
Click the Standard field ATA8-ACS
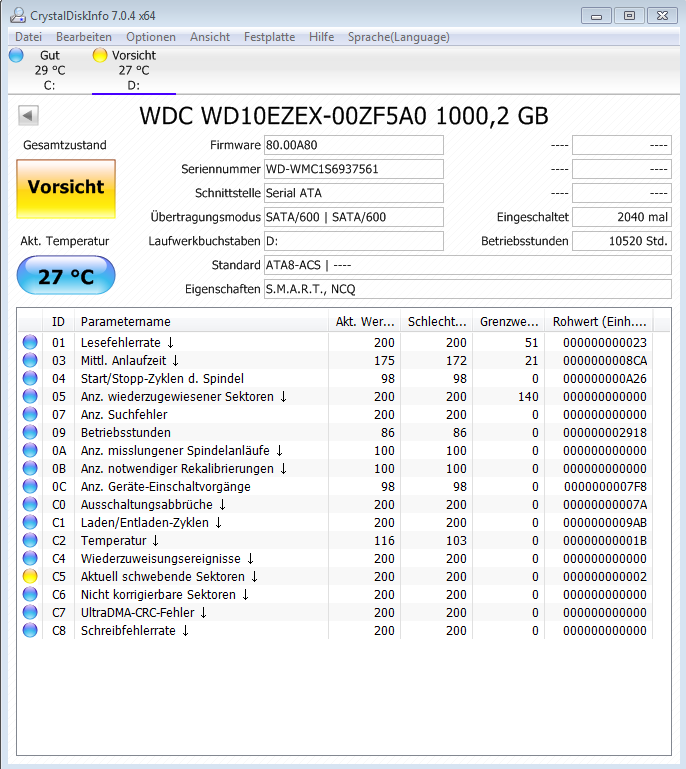click(467, 265)
